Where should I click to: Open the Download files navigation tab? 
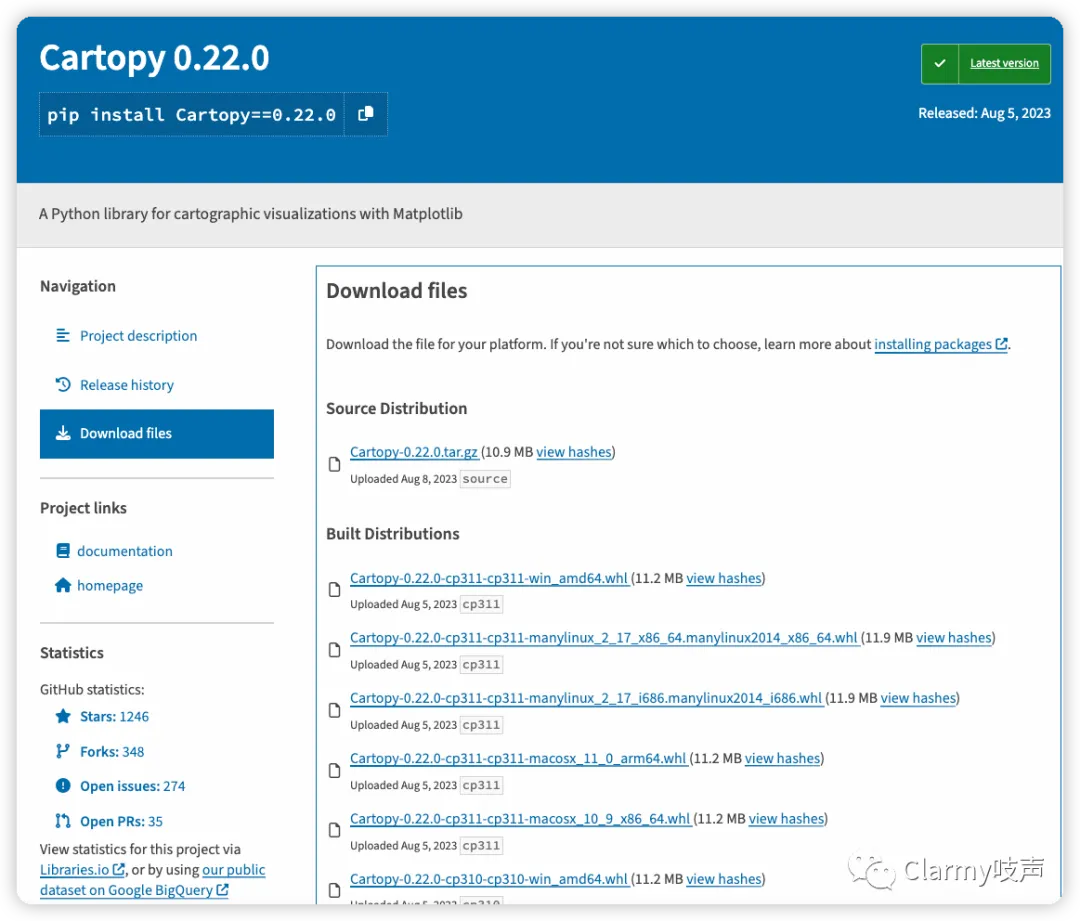pos(157,433)
